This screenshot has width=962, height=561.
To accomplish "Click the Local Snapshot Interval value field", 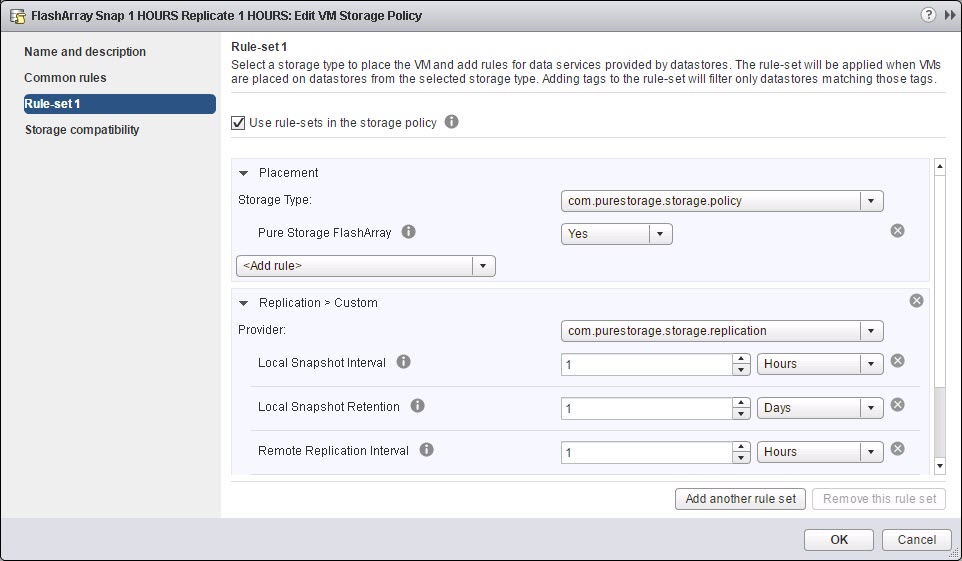I will (646, 365).
